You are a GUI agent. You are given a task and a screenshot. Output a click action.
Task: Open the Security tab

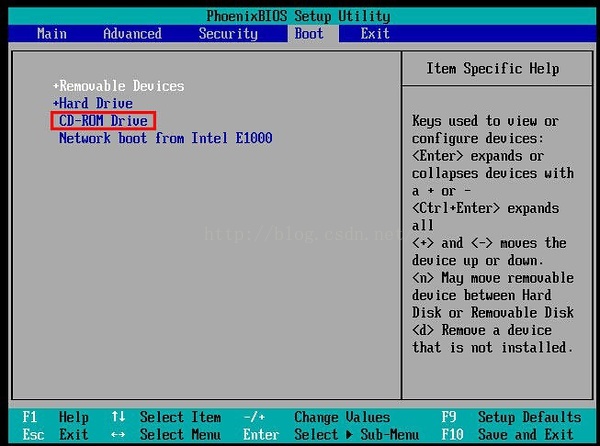coord(228,34)
